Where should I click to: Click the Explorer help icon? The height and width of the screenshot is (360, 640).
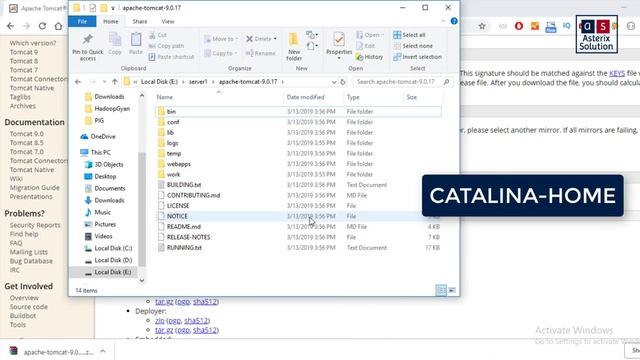454,21
